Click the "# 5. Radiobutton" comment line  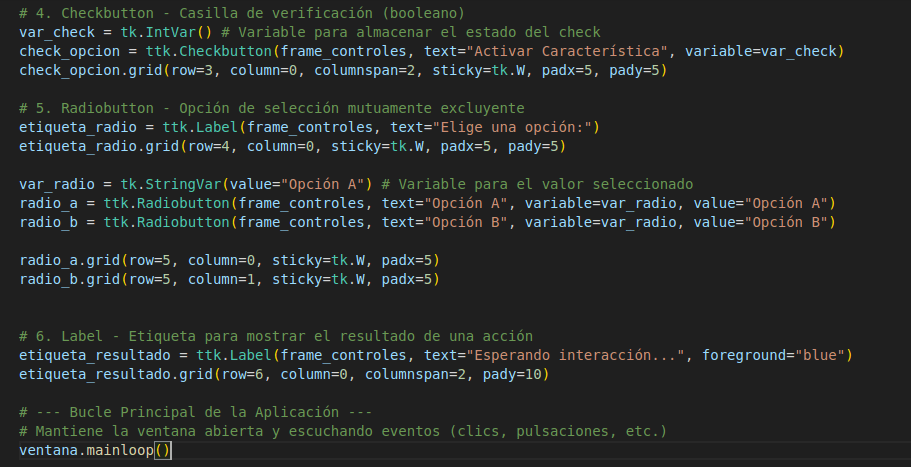[x=270, y=108]
